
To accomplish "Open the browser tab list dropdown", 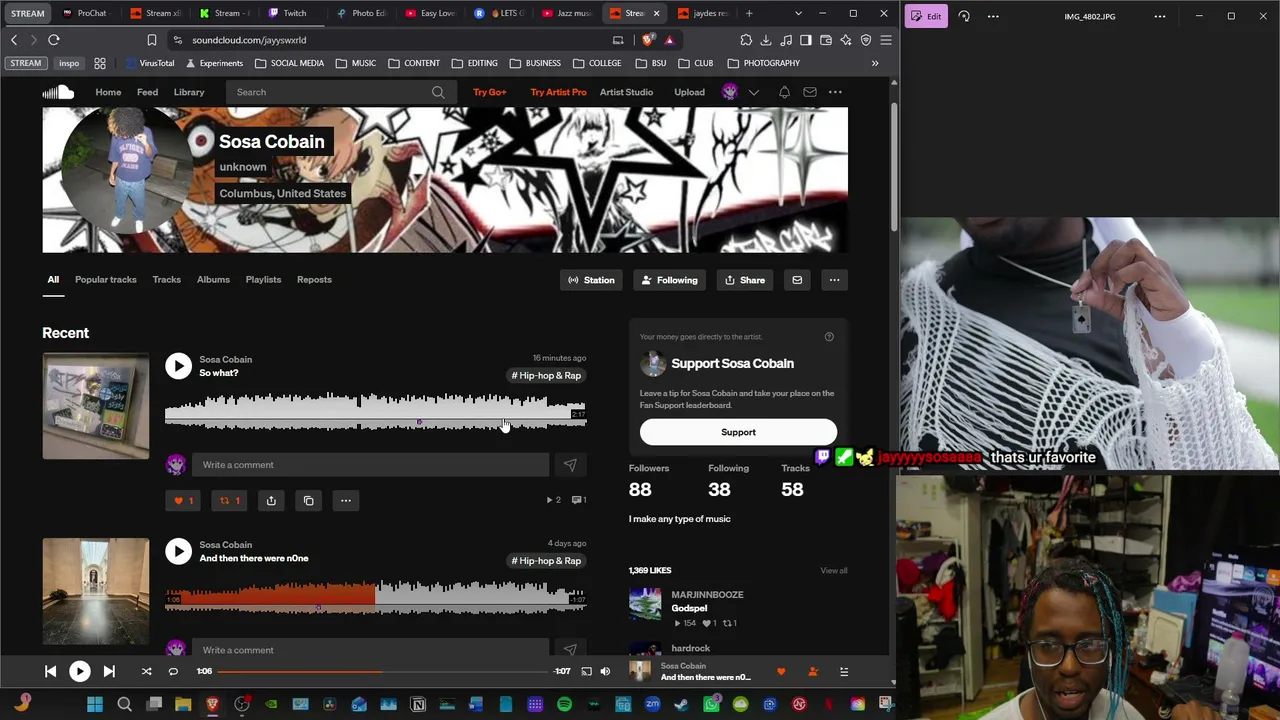I will (x=798, y=13).
